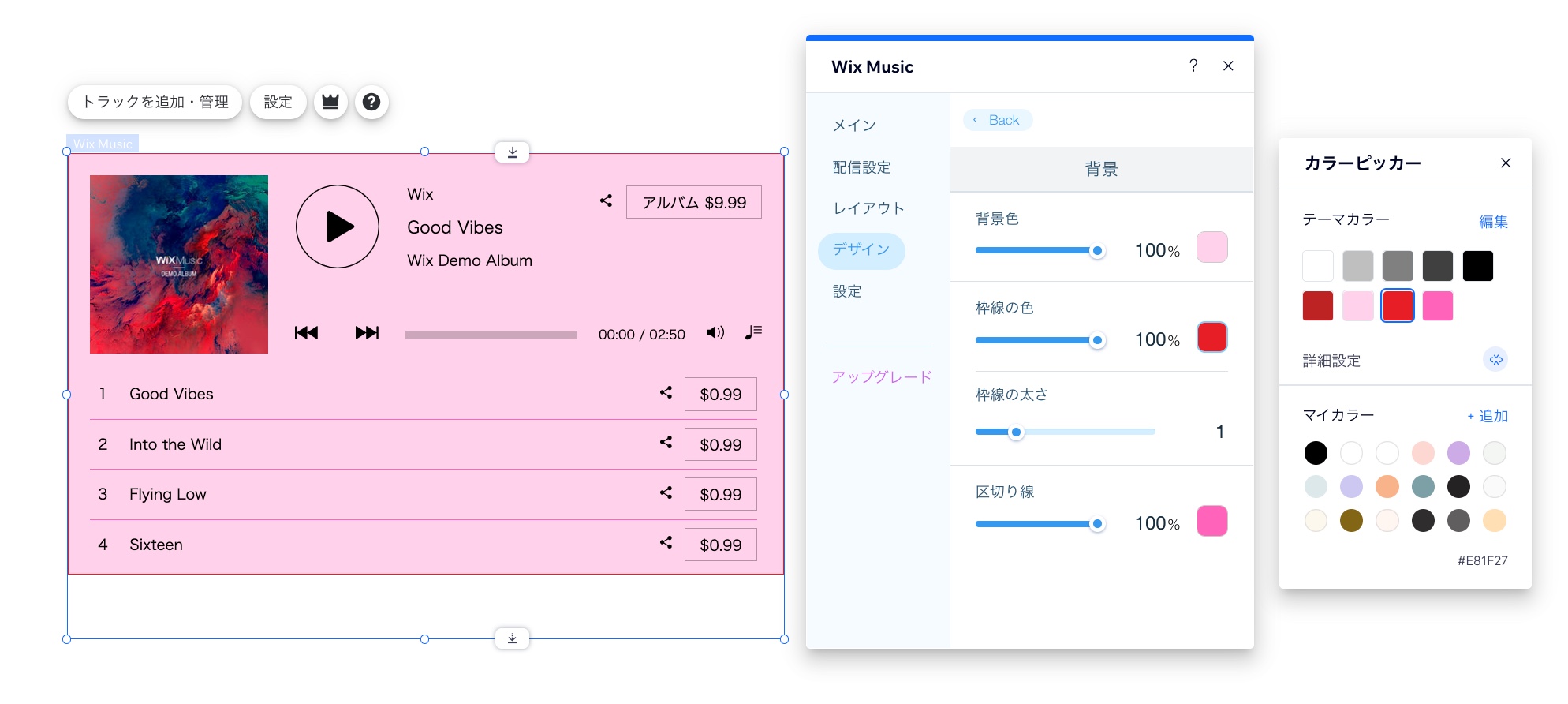The height and width of the screenshot is (704, 1568).
Task: Go Back in the Wix Music panel
Action: [998, 120]
